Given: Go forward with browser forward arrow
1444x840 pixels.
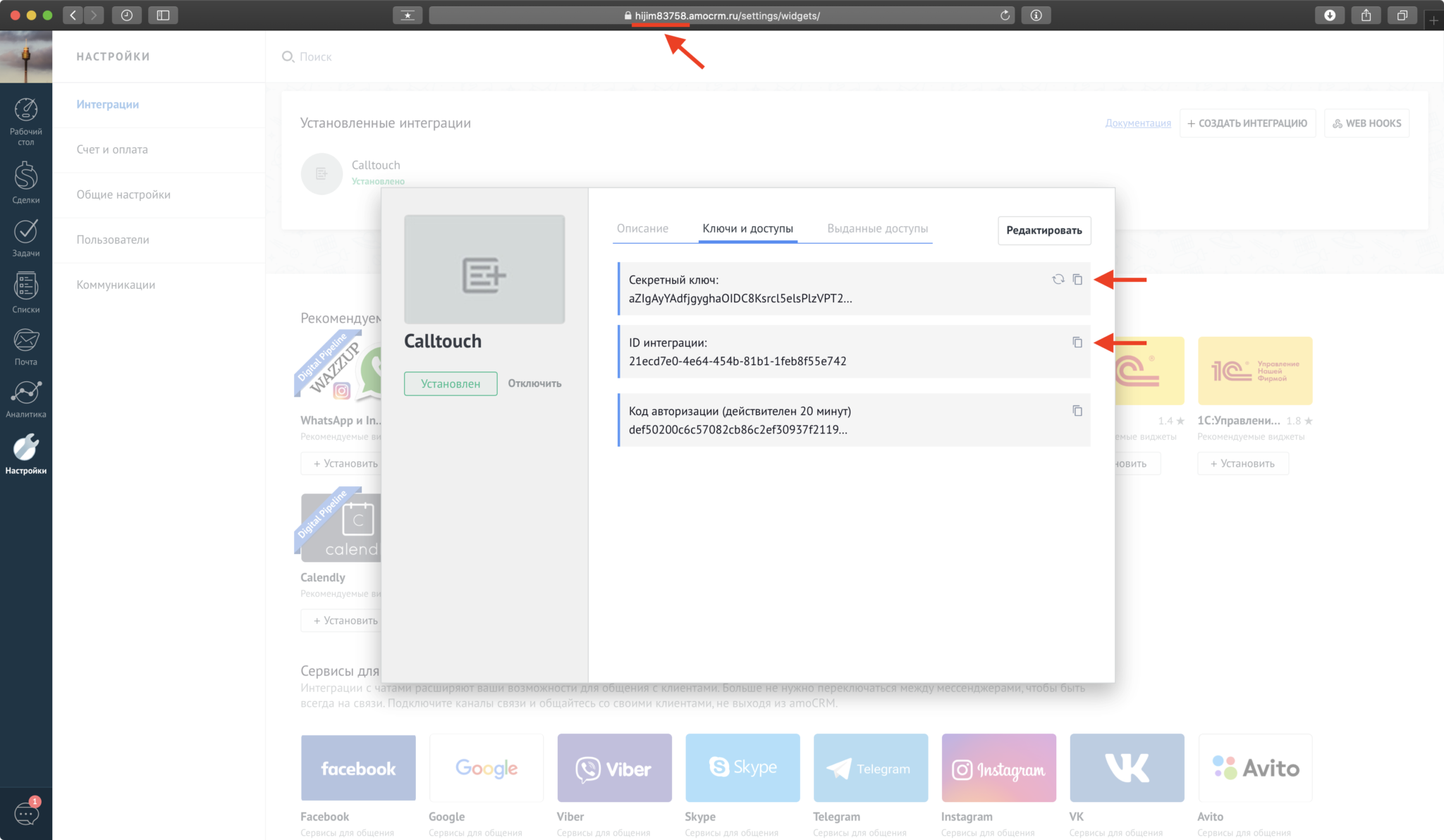Looking at the screenshot, I should (94, 15).
